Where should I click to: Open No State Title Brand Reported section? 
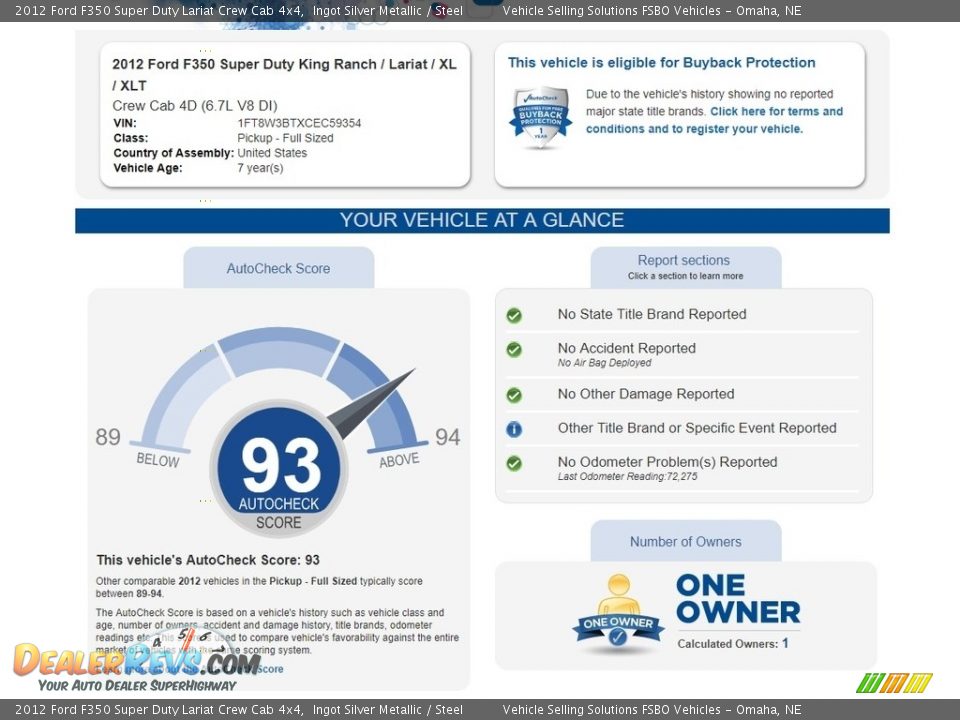pos(652,314)
